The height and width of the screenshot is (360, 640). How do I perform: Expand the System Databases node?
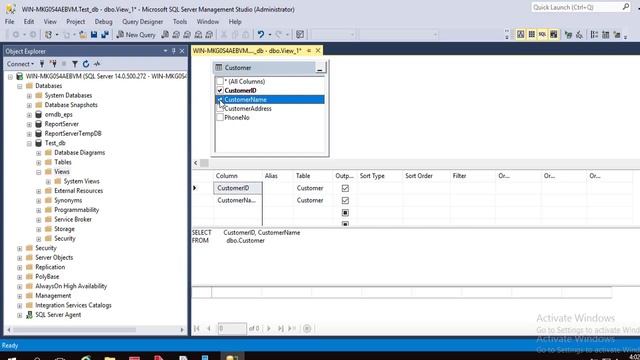29,96
